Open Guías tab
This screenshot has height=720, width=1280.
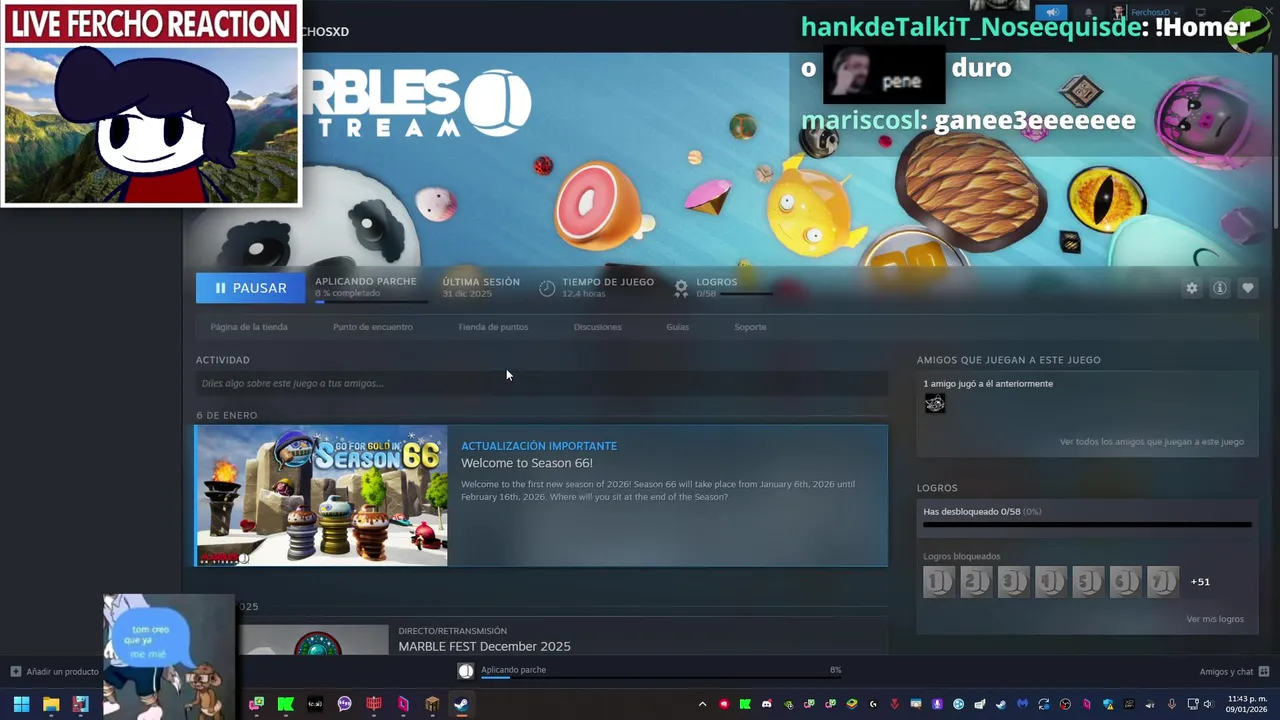tap(677, 327)
